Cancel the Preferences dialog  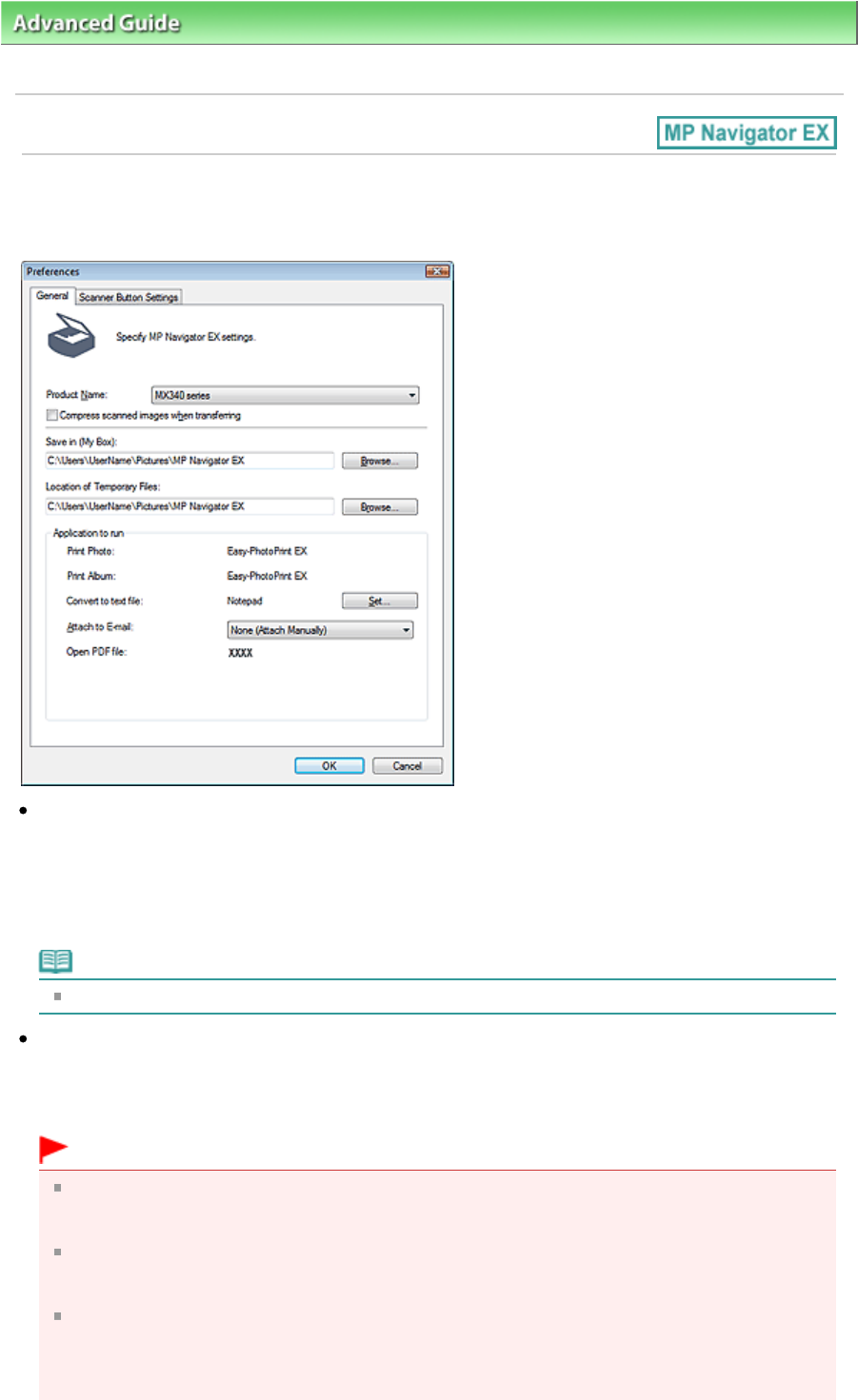click(408, 766)
